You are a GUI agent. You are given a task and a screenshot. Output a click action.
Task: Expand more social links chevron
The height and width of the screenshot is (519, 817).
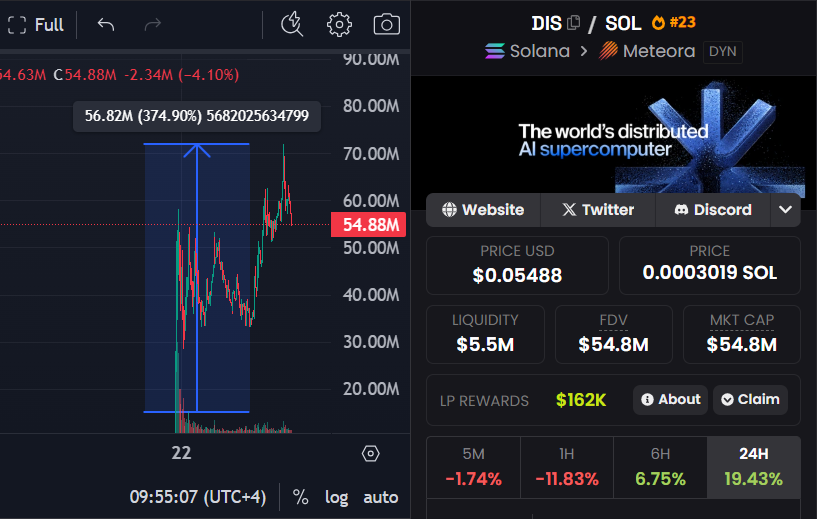(x=785, y=209)
